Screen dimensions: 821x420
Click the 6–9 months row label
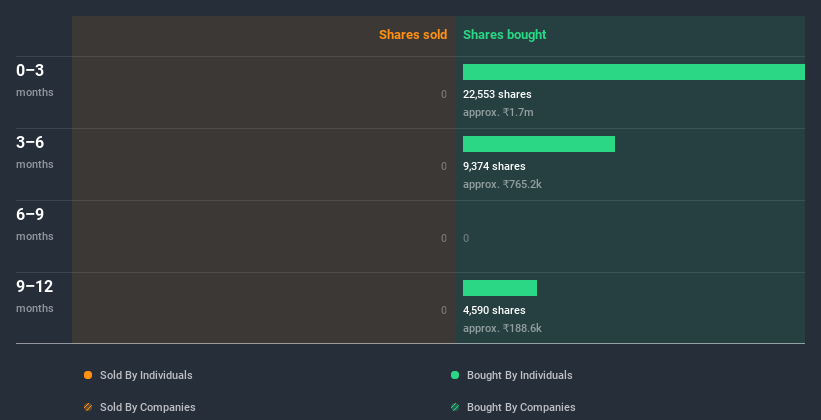[35, 224]
